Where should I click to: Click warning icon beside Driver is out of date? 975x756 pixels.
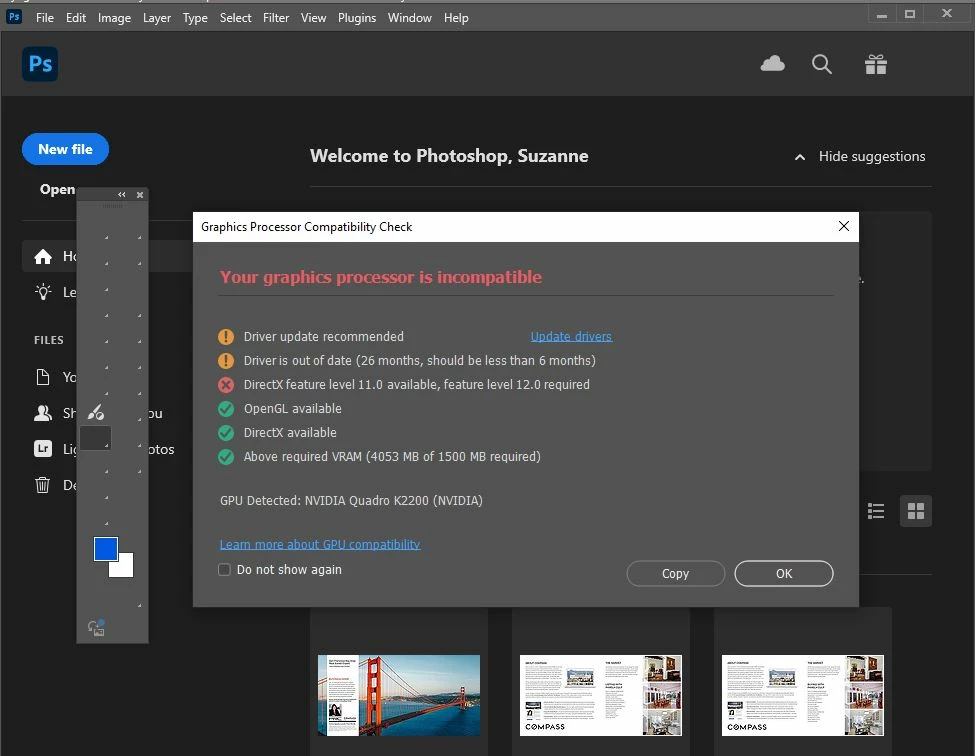(226, 361)
